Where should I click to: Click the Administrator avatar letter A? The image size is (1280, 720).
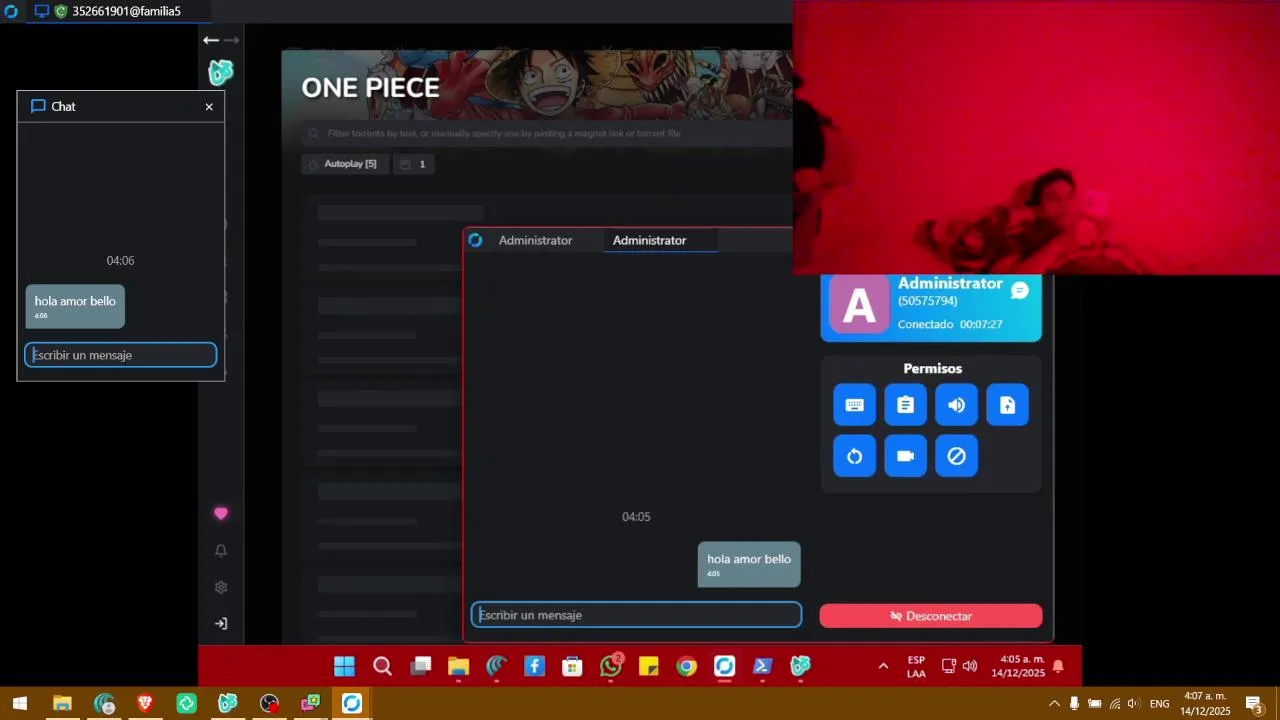(x=859, y=305)
